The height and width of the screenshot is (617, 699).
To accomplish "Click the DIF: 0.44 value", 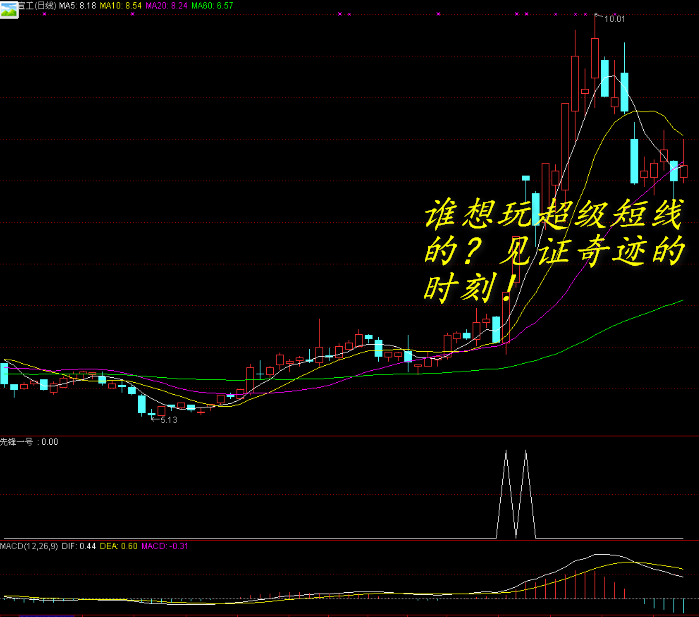I will [x=78, y=546].
